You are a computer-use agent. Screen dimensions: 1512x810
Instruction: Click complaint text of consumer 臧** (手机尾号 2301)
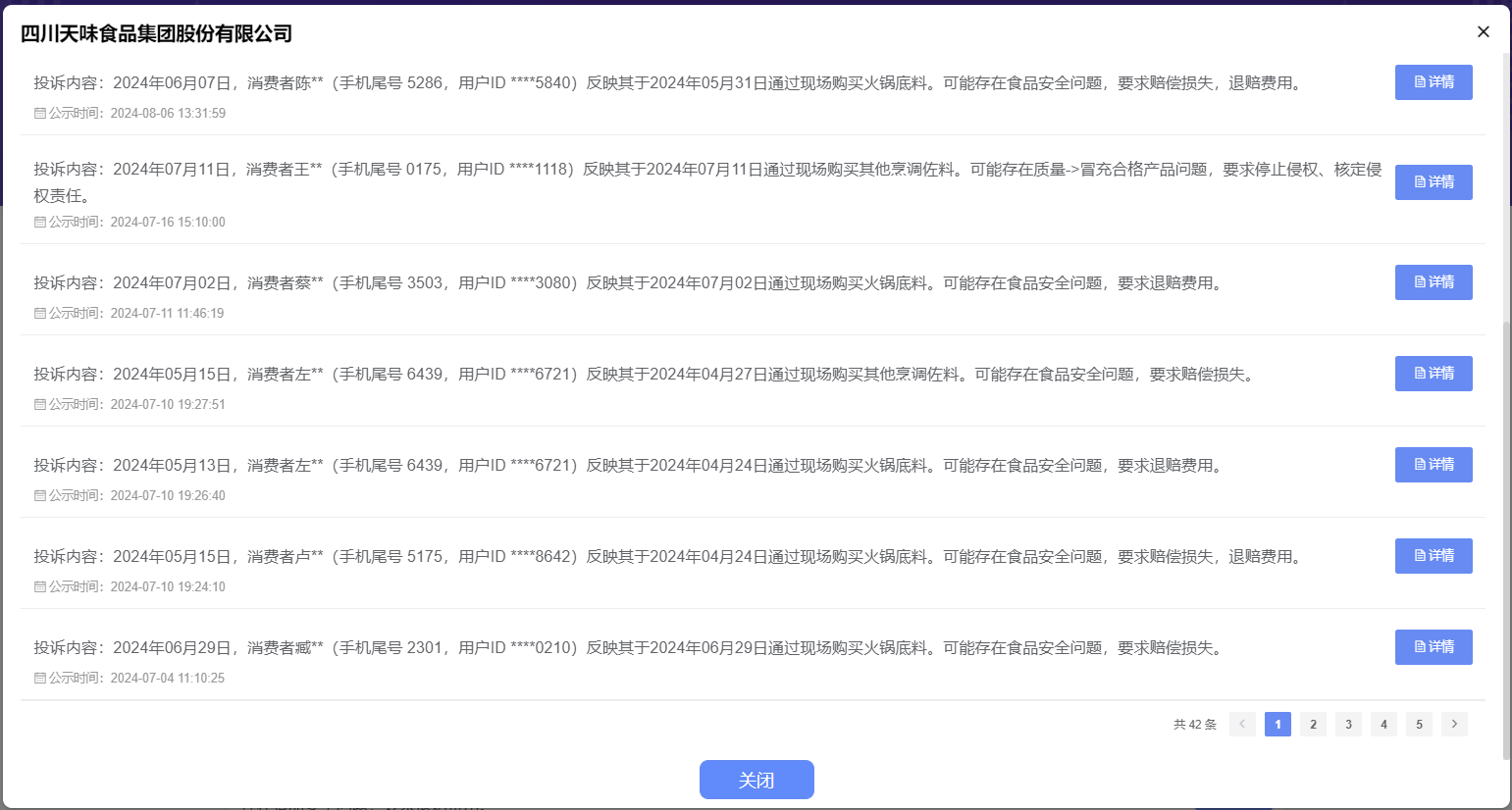[631, 648]
